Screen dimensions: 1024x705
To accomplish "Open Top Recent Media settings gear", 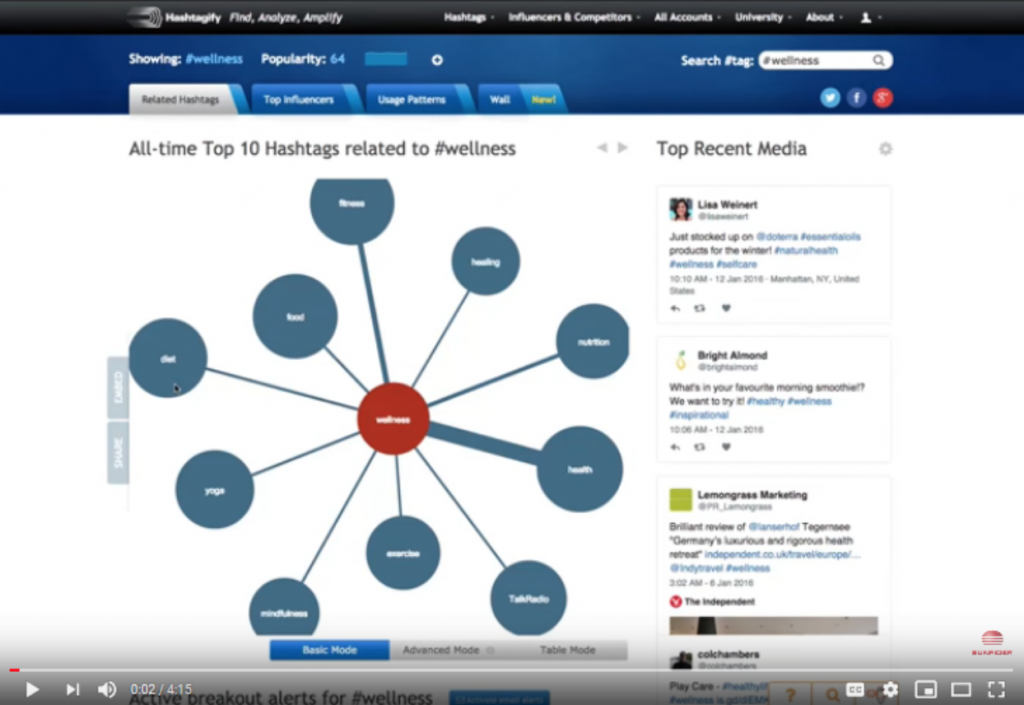I will (886, 149).
